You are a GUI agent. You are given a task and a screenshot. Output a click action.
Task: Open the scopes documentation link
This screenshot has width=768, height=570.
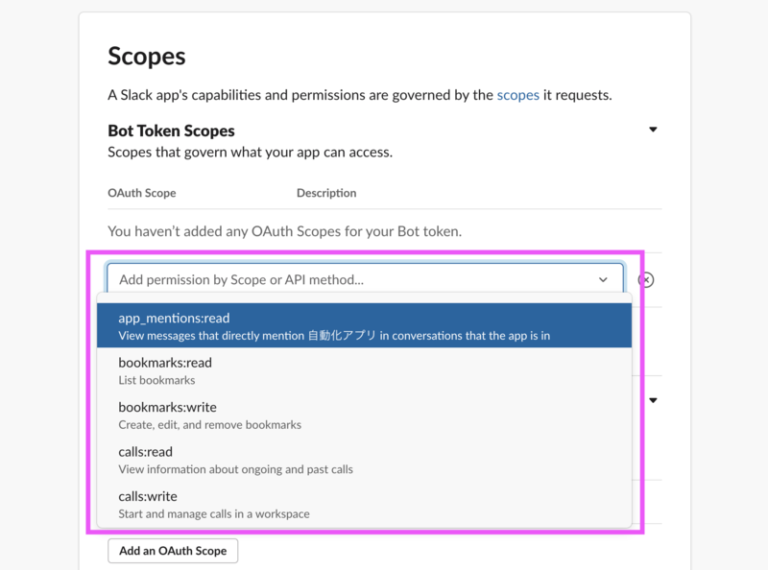pos(518,95)
